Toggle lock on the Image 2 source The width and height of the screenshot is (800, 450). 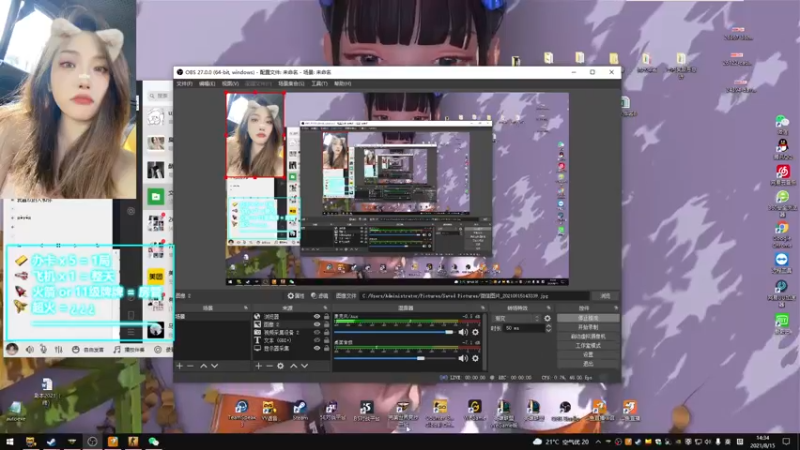point(327,324)
